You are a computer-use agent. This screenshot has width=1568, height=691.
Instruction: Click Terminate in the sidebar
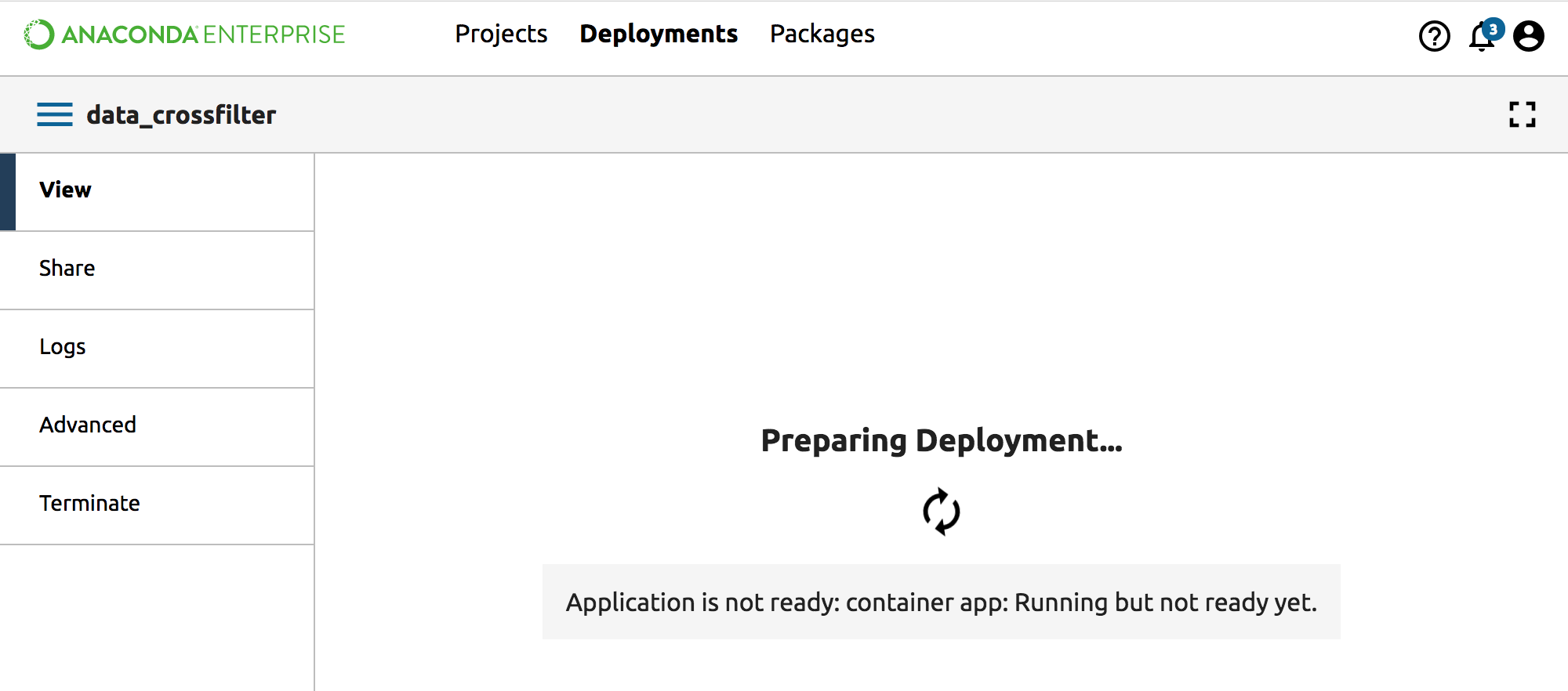89,504
